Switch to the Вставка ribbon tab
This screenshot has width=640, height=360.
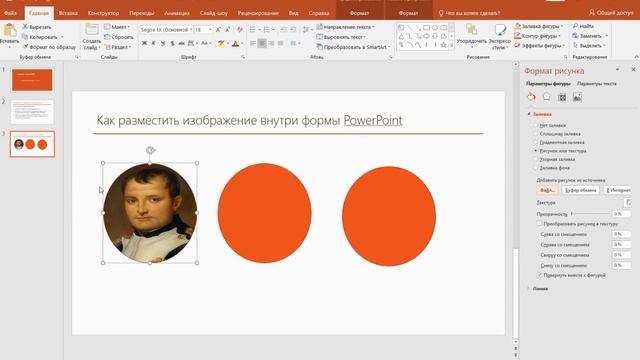coord(68,13)
